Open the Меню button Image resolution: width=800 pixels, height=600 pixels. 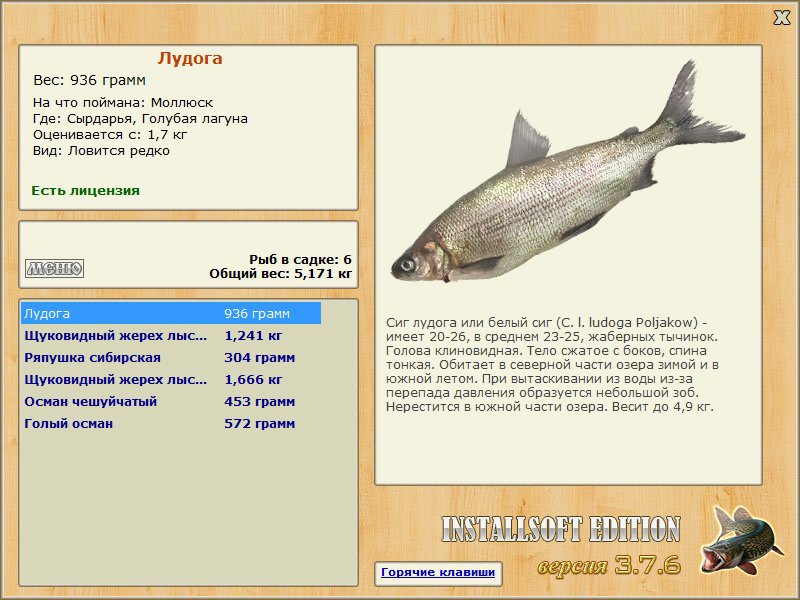55,268
